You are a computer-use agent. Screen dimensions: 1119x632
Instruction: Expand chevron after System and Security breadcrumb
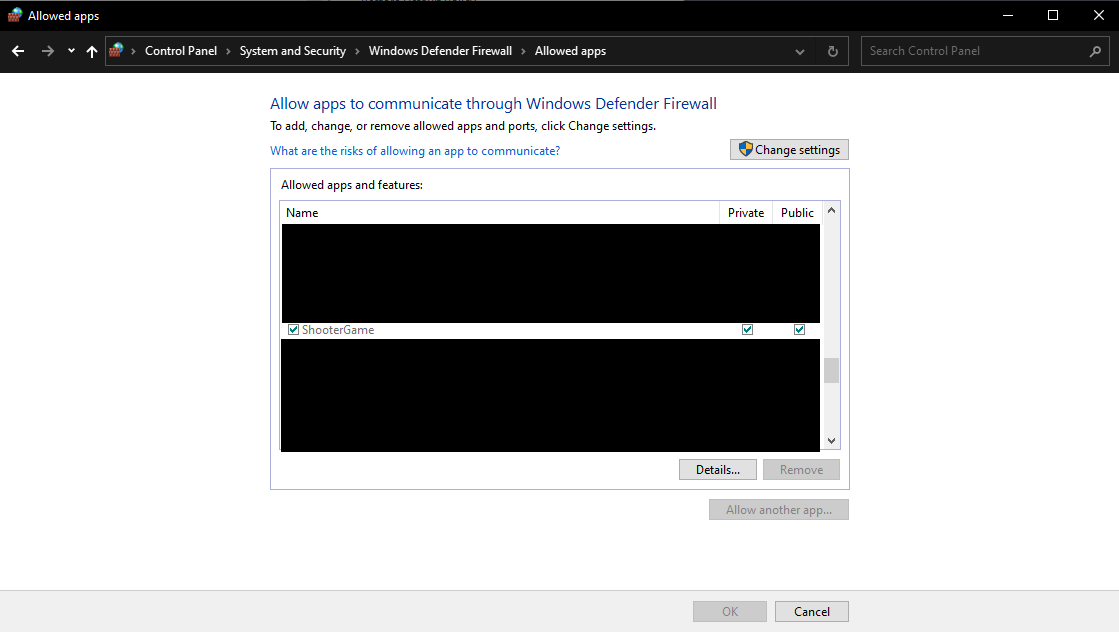click(358, 51)
